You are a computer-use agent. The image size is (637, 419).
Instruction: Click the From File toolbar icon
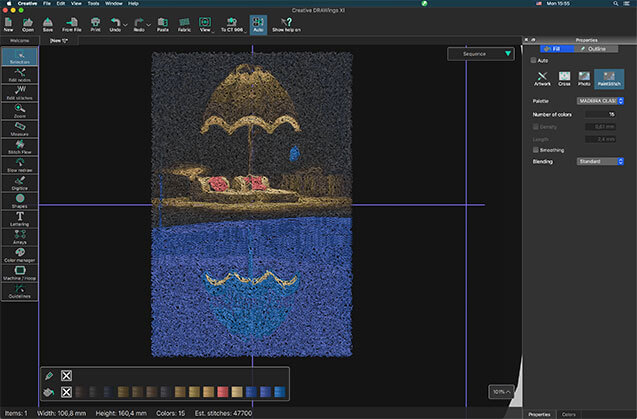(x=72, y=25)
